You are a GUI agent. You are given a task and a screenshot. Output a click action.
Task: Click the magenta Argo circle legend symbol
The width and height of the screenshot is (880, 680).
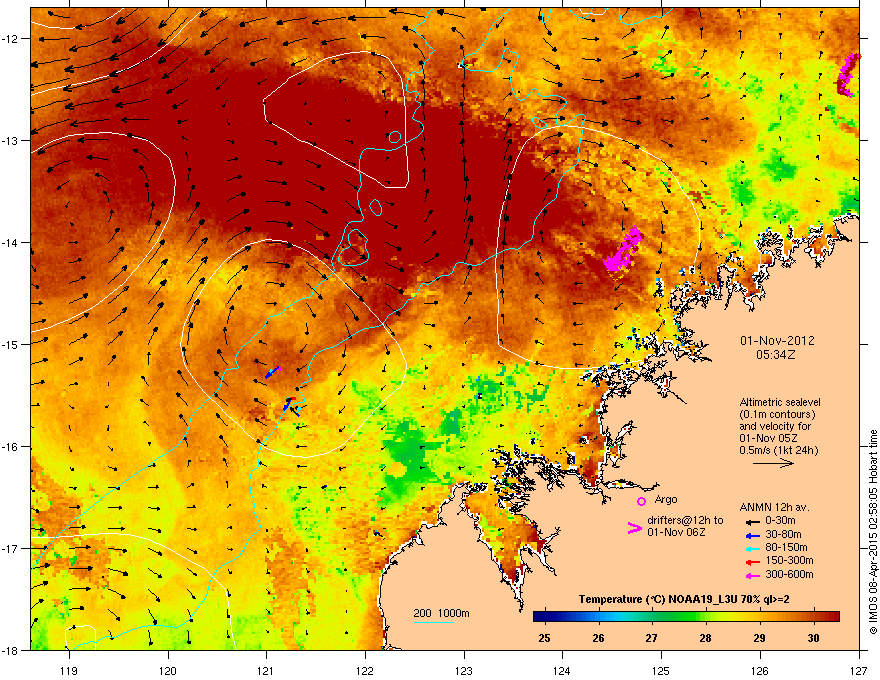[x=641, y=501]
